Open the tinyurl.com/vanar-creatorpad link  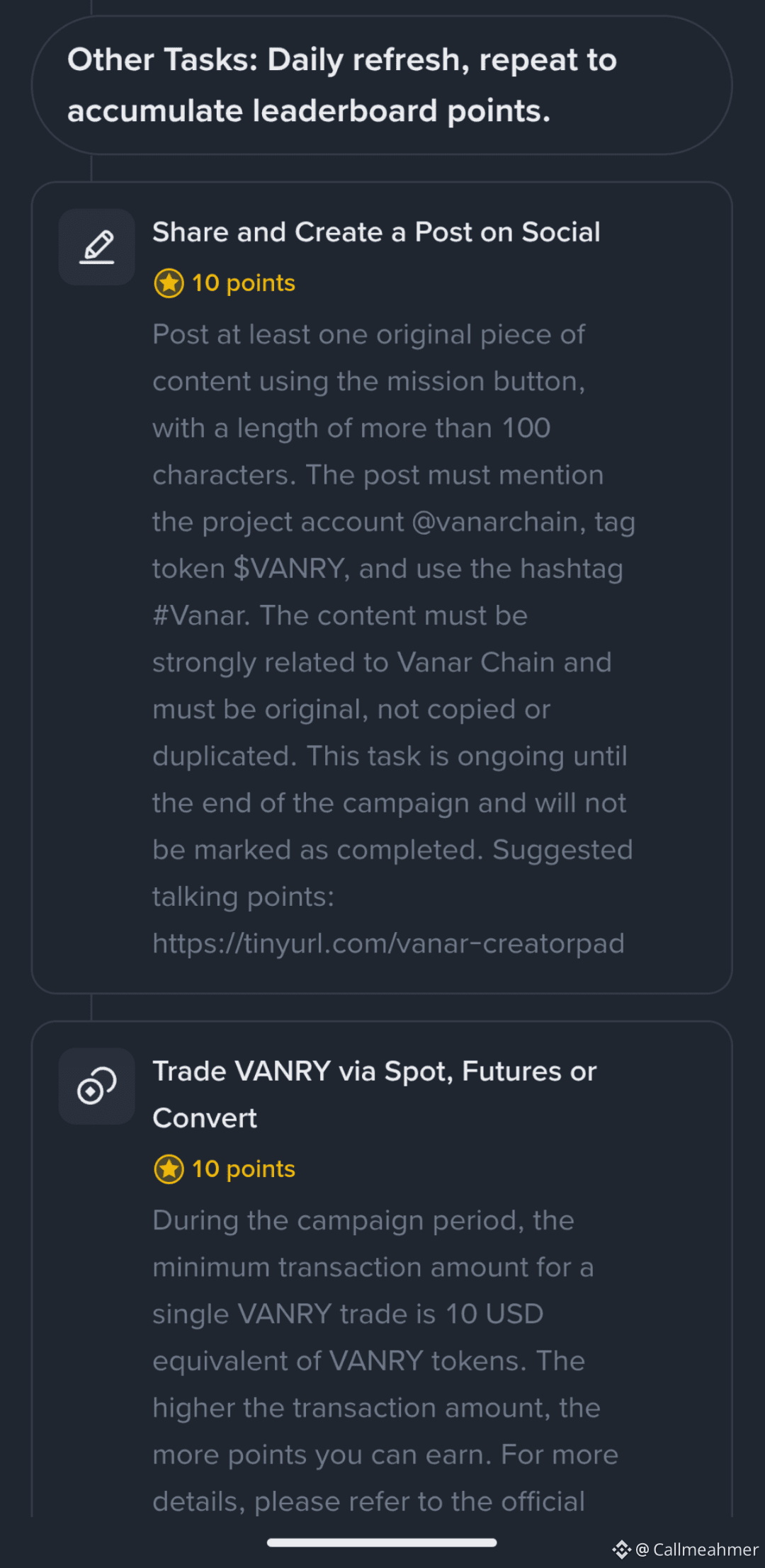[388, 943]
